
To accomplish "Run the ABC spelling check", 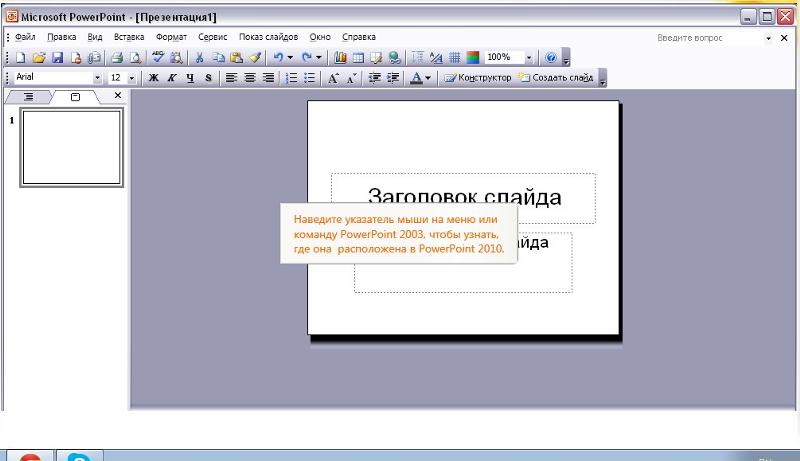I will (158, 58).
